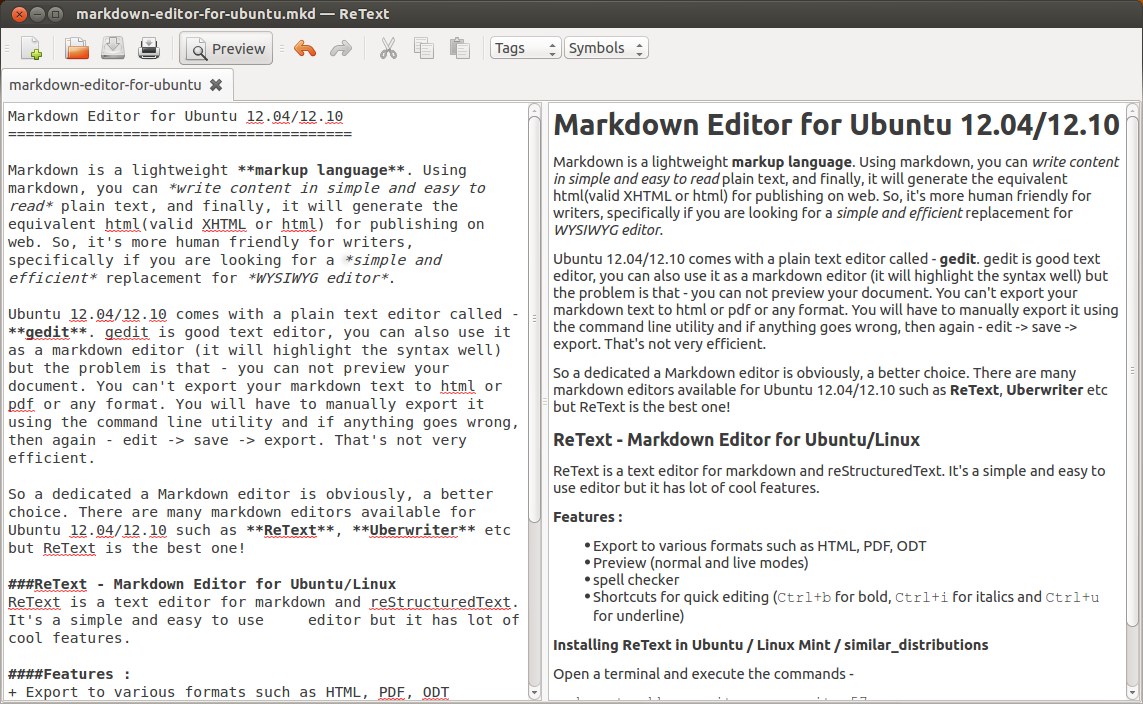
Task: Click the editor pane vertical scrollbar thumb
Action: click(x=534, y=317)
